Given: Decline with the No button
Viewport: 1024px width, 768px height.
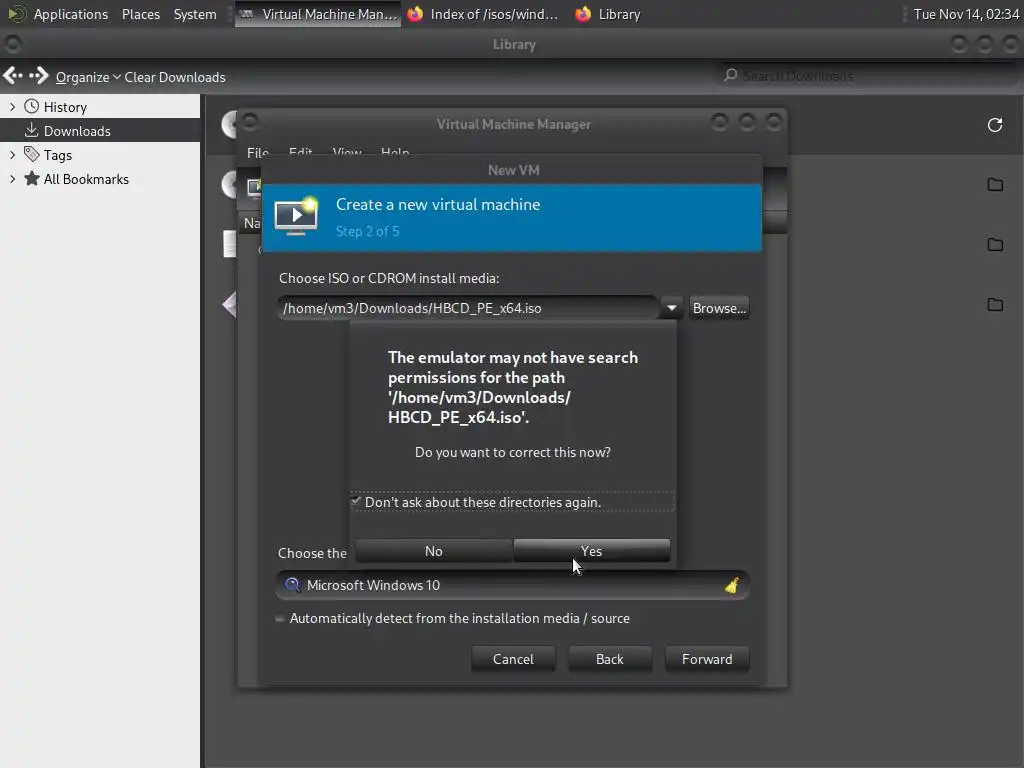Looking at the screenshot, I should [434, 551].
